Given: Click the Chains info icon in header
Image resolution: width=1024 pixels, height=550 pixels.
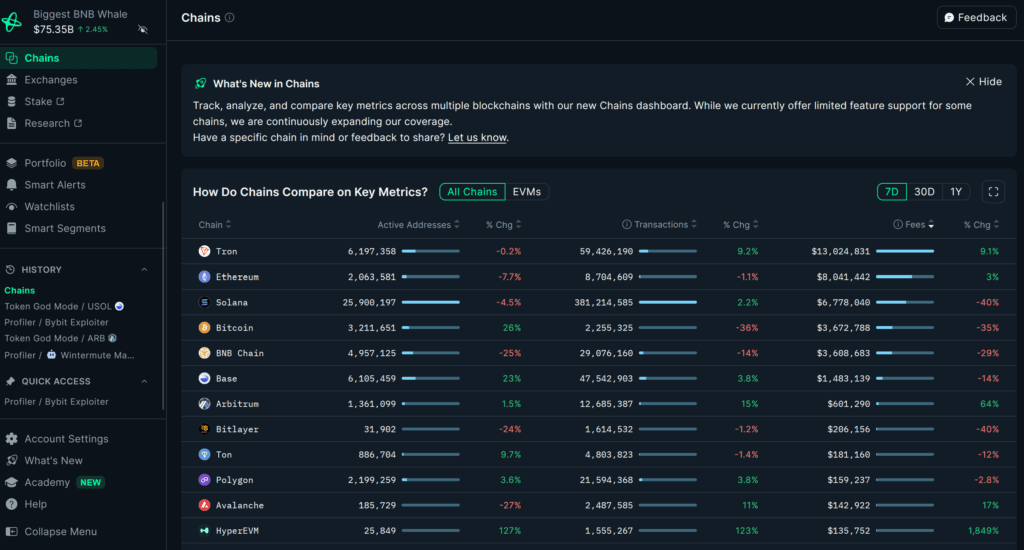Looking at the screenshot, I should [x=230, y=18].
